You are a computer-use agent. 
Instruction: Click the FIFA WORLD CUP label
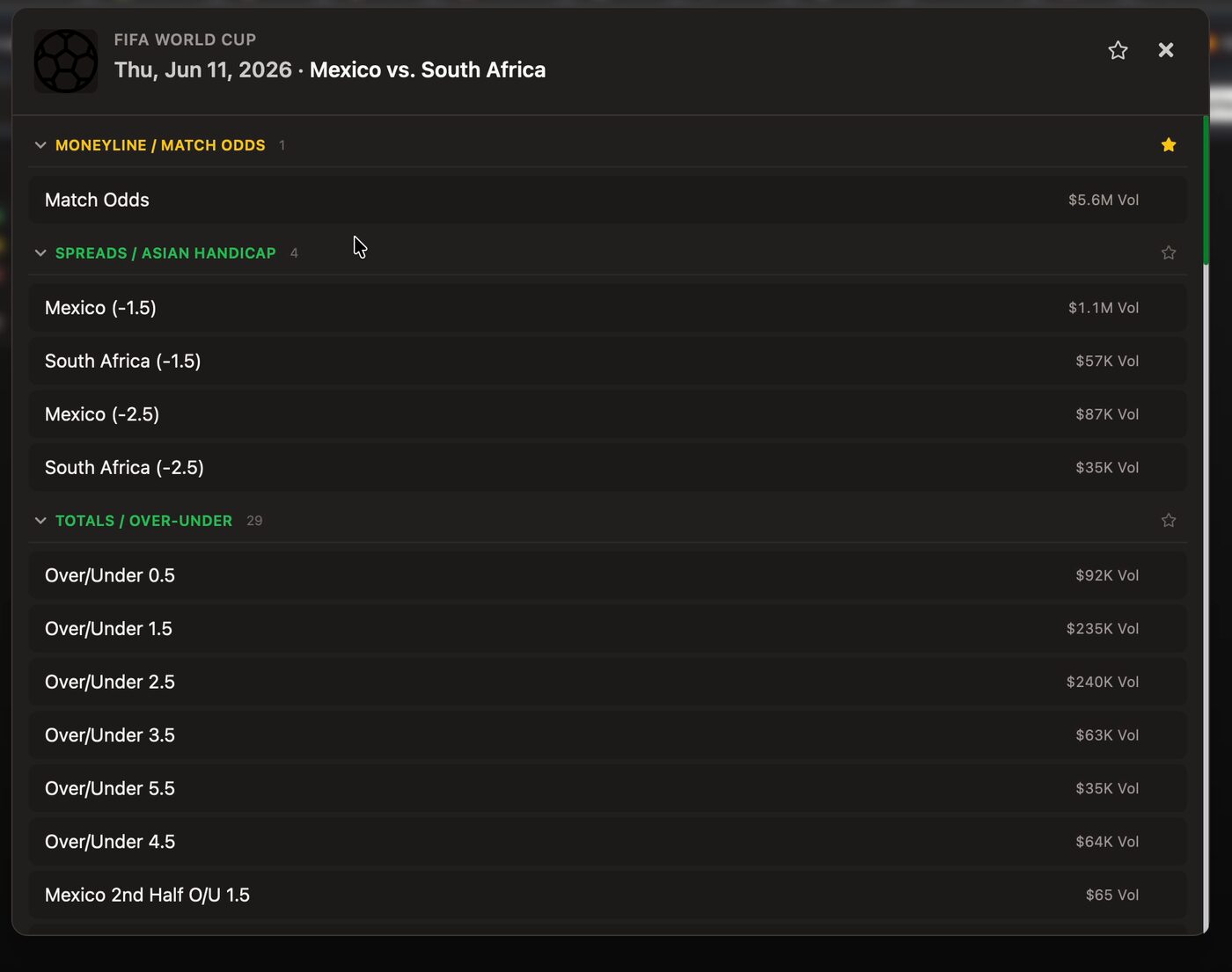coord(185,40)
